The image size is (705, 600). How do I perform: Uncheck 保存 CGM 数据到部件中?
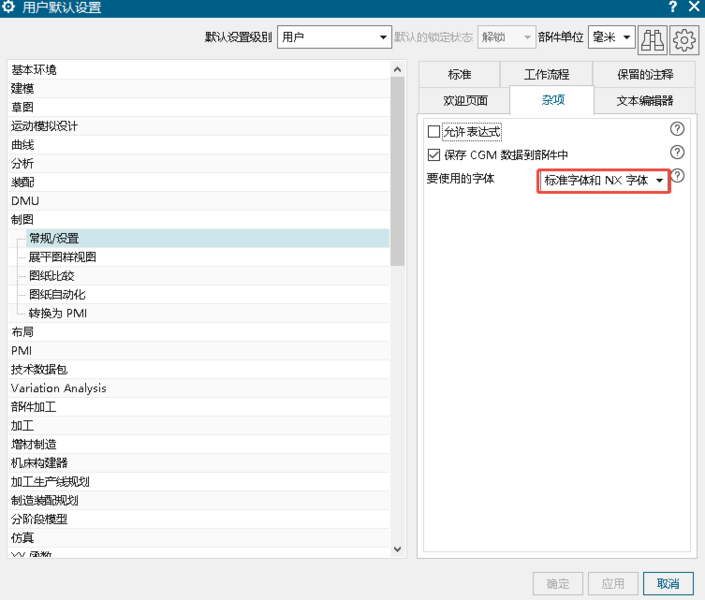pos(434,155)
